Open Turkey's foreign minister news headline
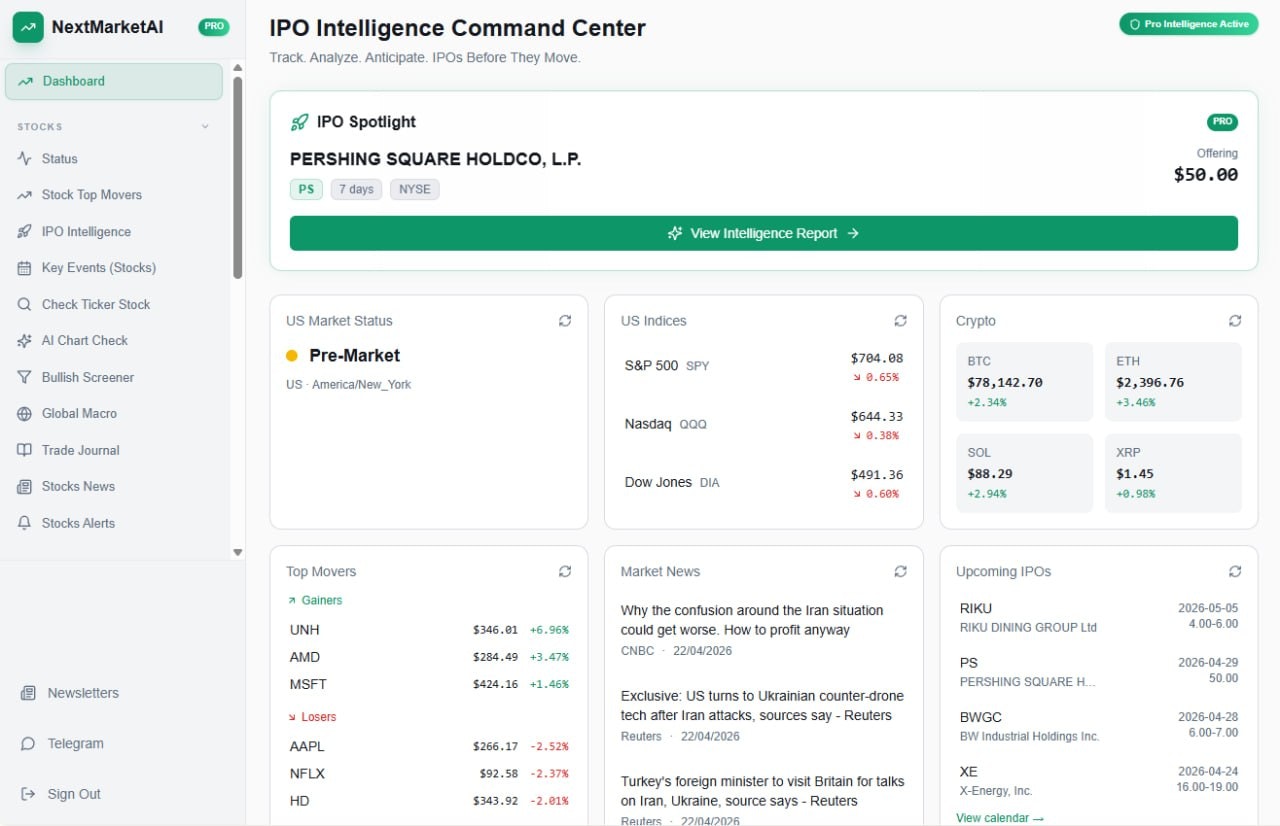This screenshot has height=826, width=1280. (x=762, y=791)
